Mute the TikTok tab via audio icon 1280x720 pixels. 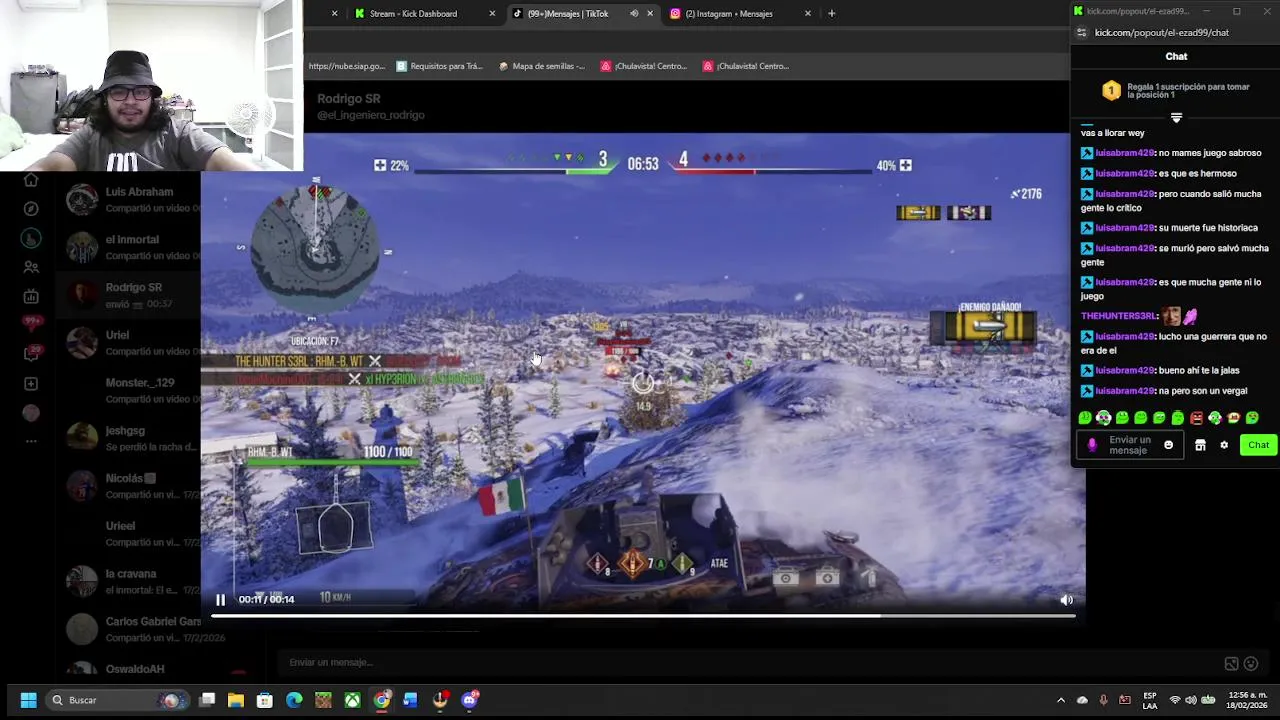(x=634, y=14)
